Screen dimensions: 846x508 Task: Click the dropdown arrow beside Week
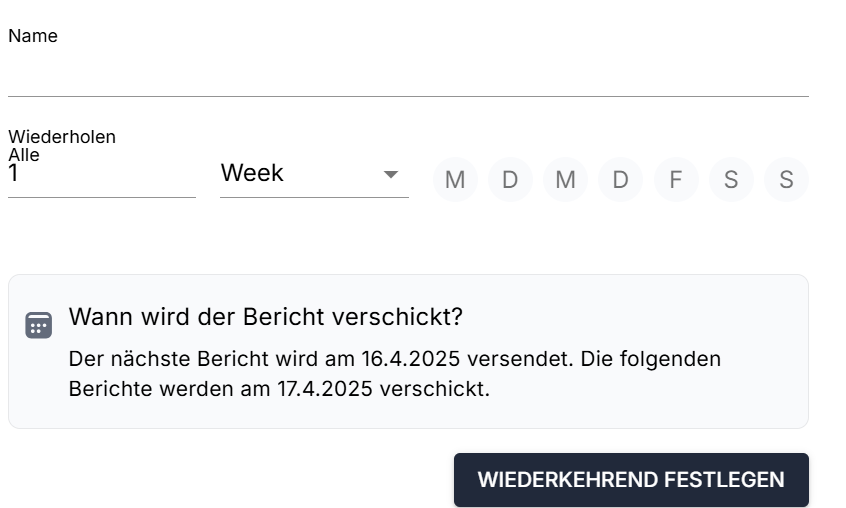pyautogui.click(x=391, y=175)
